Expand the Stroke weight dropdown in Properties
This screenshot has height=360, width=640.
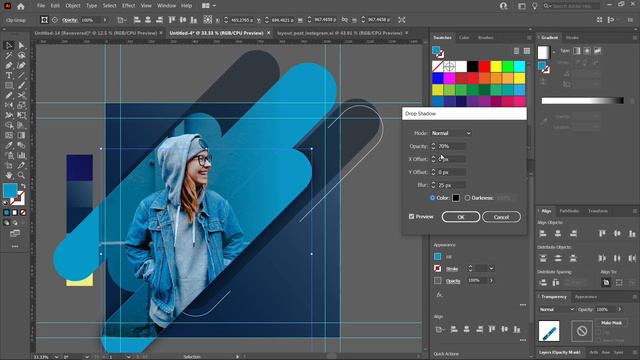pos(491,269)
